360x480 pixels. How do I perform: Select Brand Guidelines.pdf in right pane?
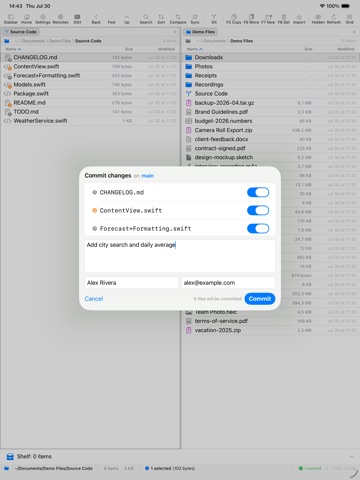coord(271,112)
